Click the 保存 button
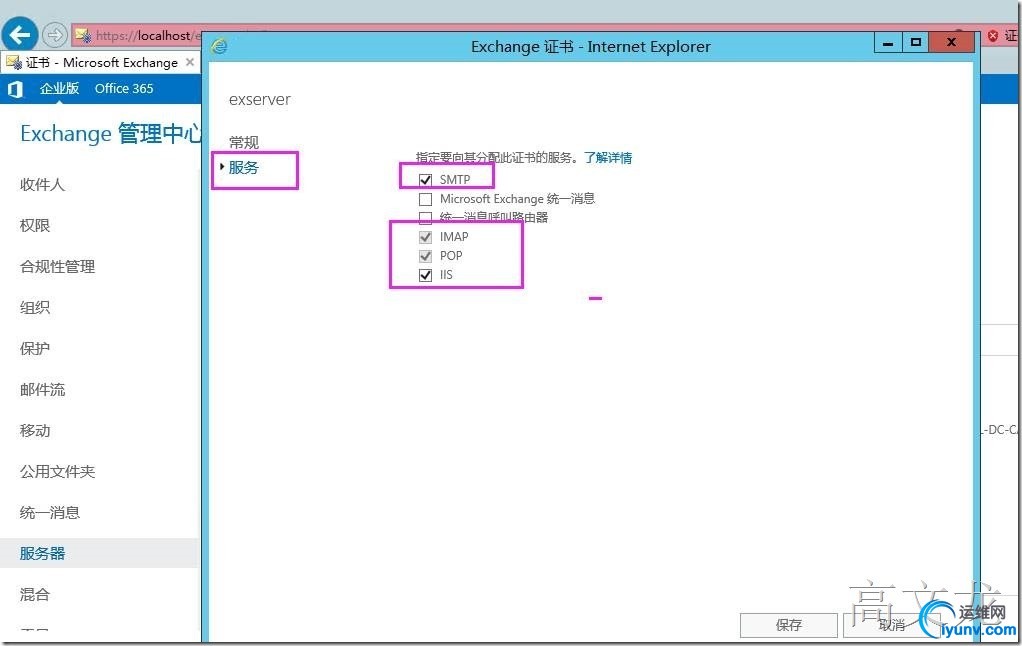The width and height of the screenshot is (1022, 646). (x=789, y=625)
